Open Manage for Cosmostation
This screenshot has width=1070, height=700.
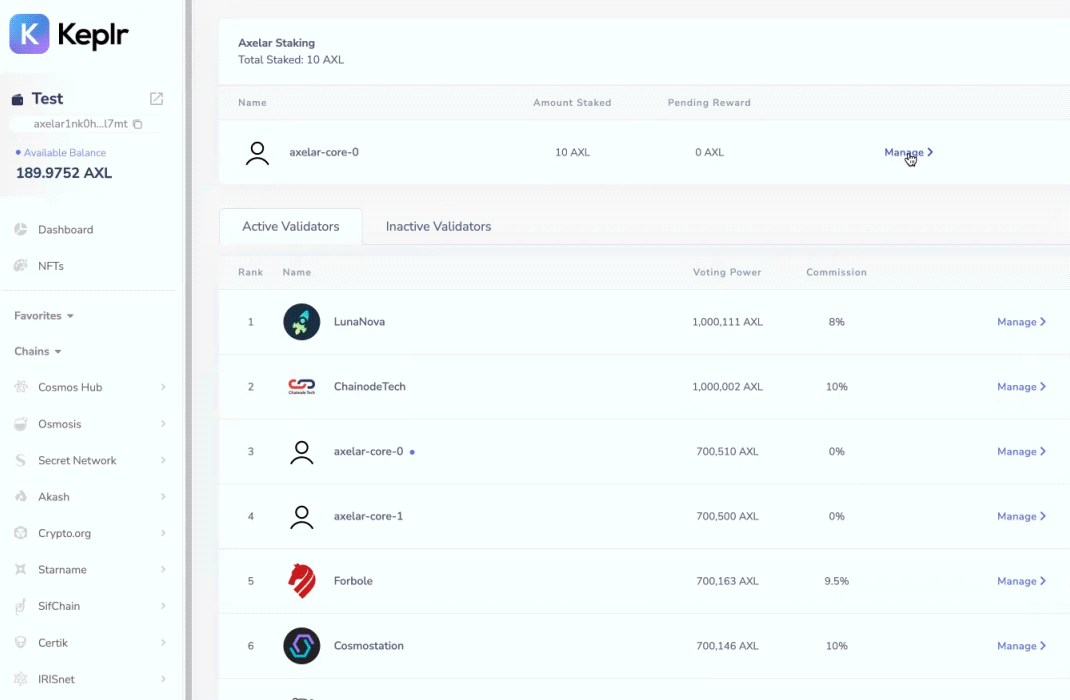pyautogui.click(x=1022, y=646)
